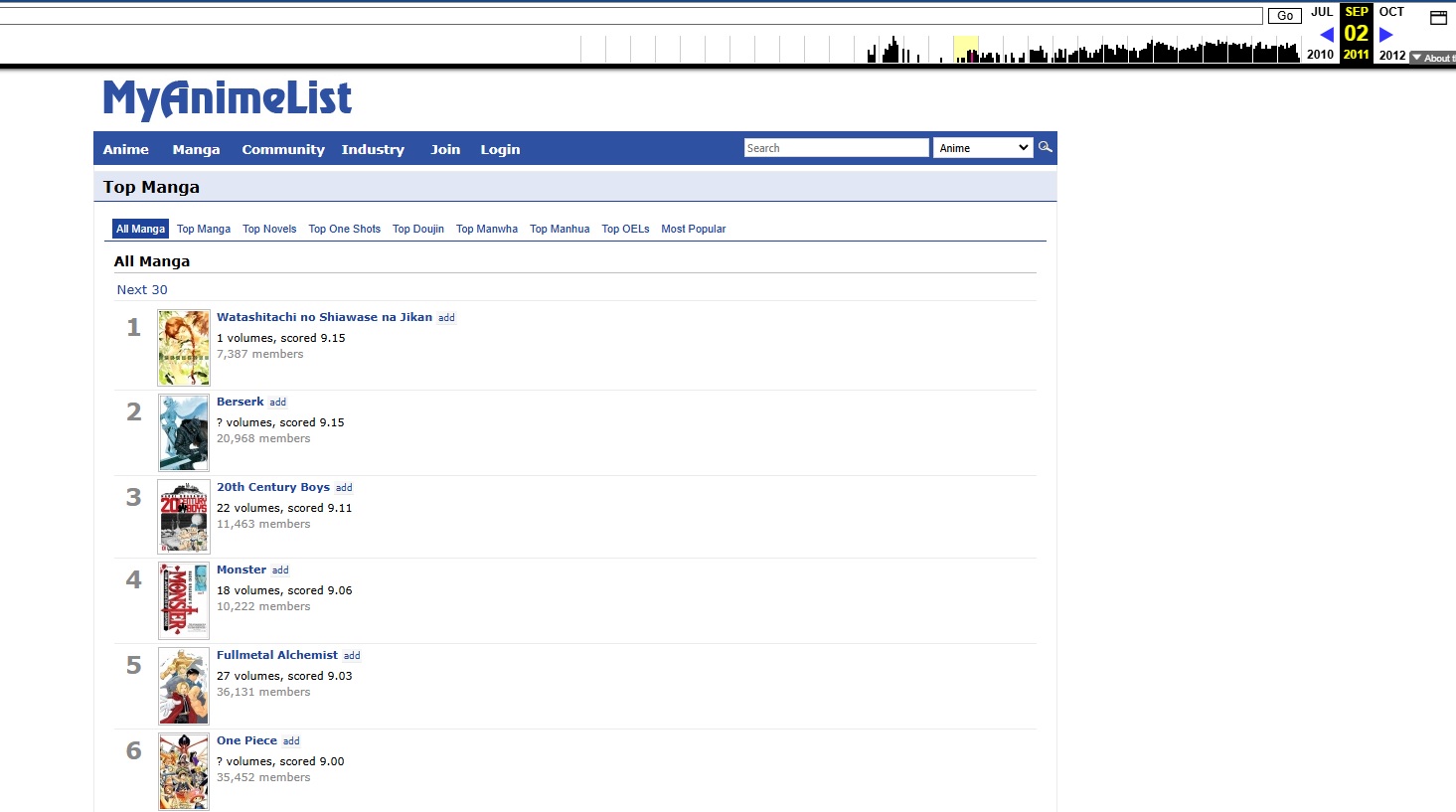Viewport: 1456px width, 812px height.
Task: Switch to the Most Popular tab
Action: pyautogui.click(x=694, y=229)
